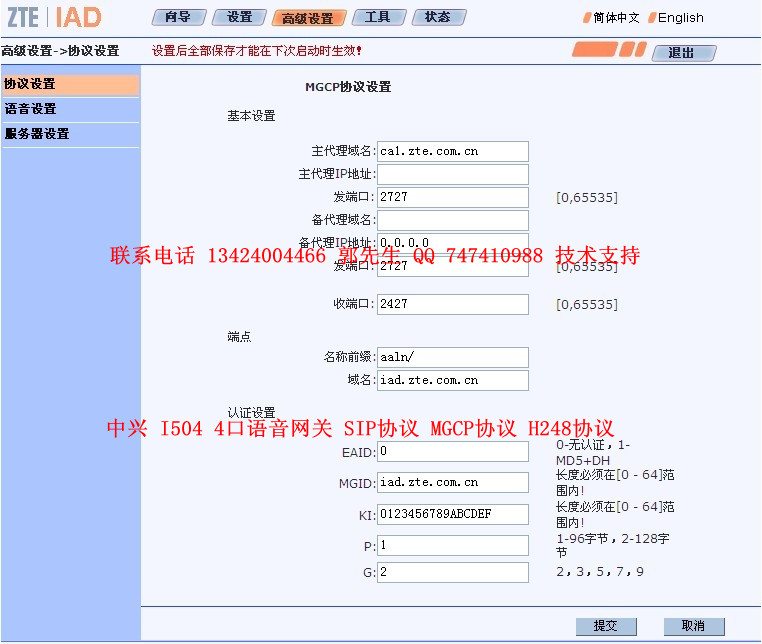The width and height of the screenshot is (762, 644).
Task: Click the empty 备代理域名 field
Action: [453, 220]
